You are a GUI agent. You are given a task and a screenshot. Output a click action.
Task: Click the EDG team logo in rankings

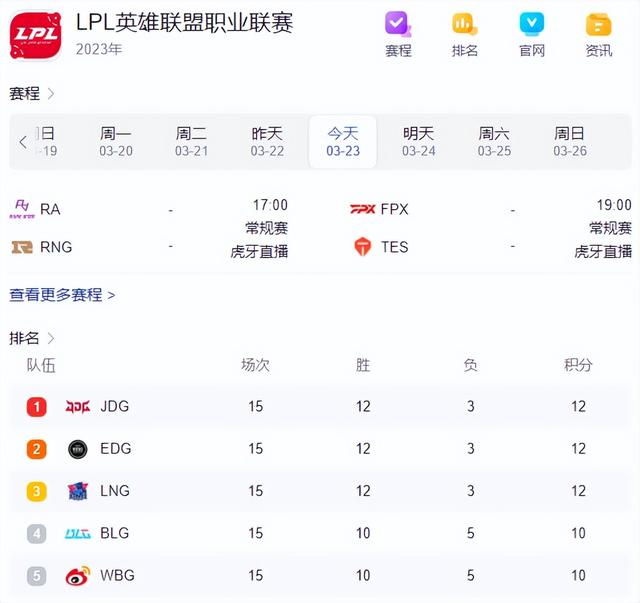click(78, 449)
